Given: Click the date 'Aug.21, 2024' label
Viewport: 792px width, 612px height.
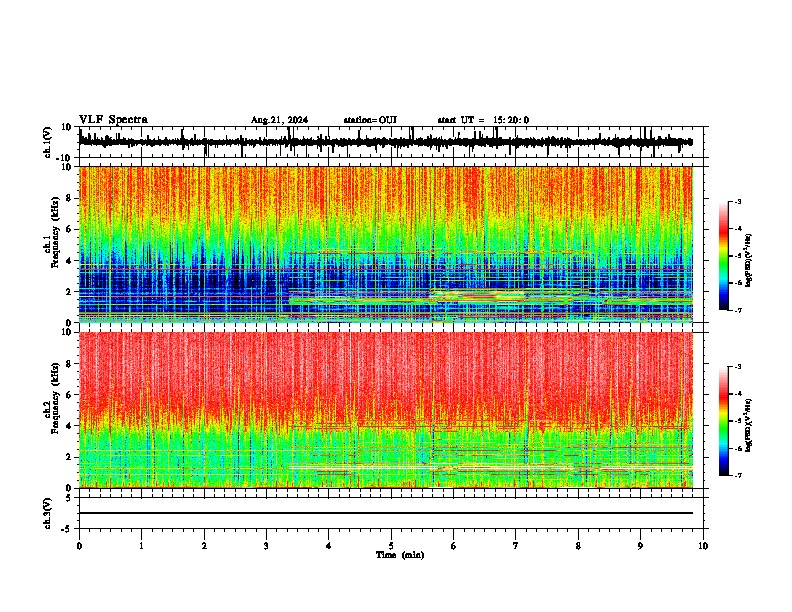Looking at the screenshot, I should tap(279, 120).
